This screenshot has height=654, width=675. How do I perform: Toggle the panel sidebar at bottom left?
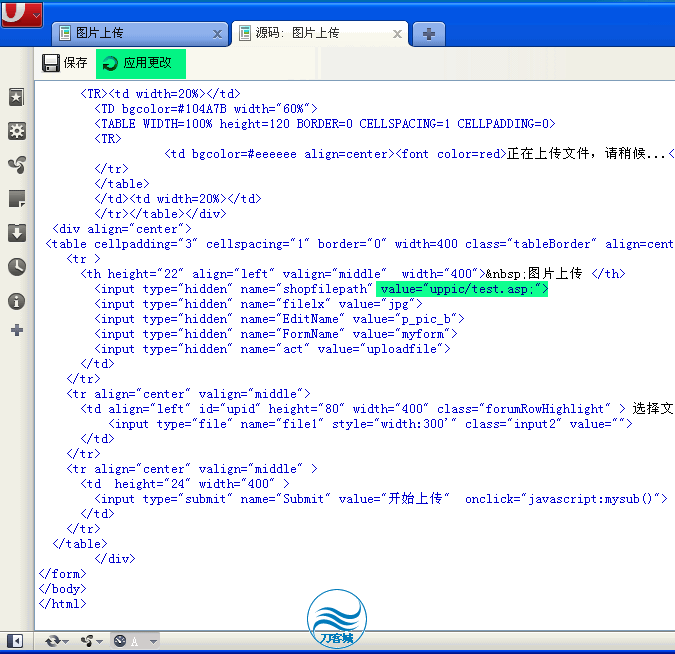15,641
